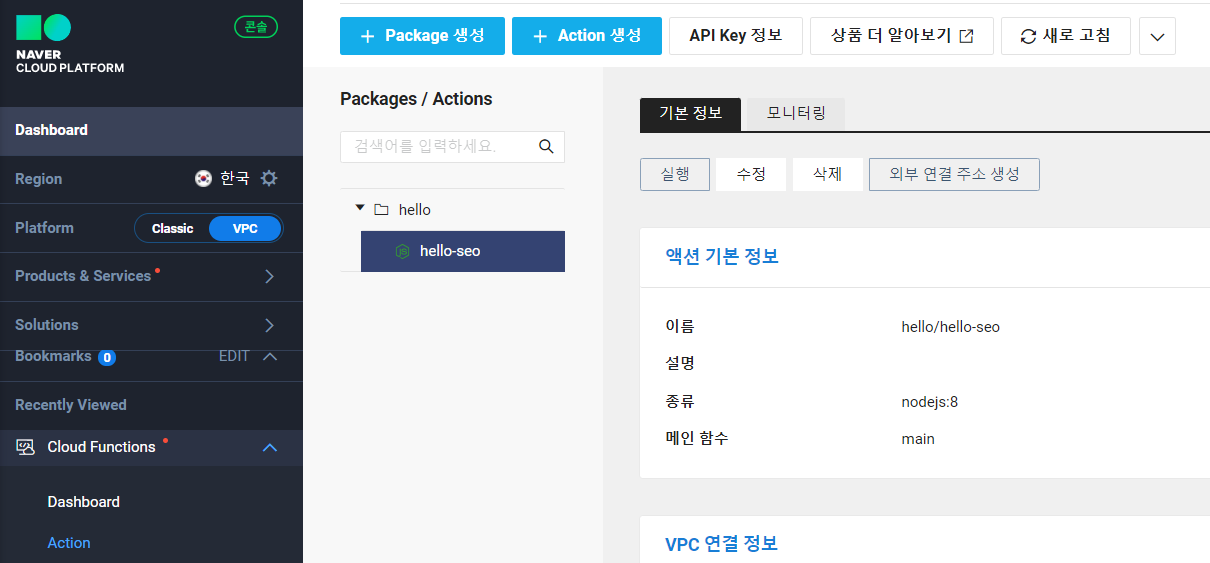This screenshot has width=1210, height=563.
Task: Expand the Products & Services arrow
Action: point(269,276)
